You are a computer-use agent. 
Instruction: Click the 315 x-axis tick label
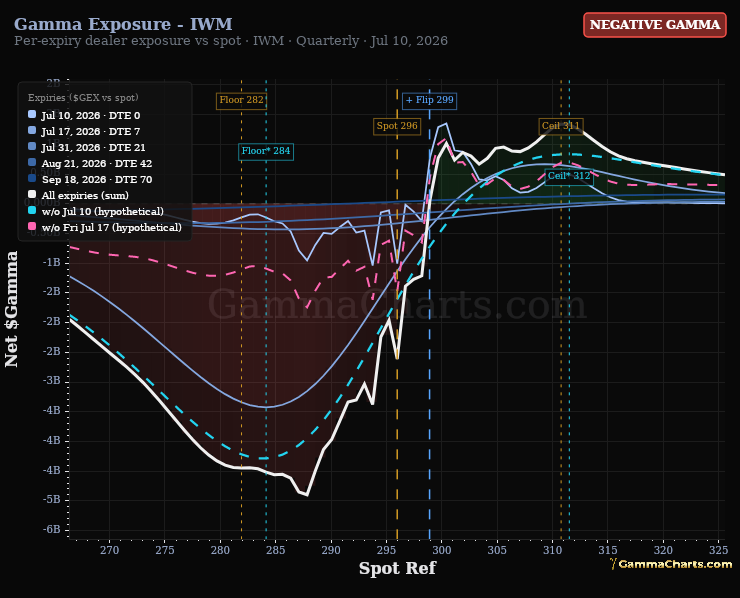click(608, 550)
